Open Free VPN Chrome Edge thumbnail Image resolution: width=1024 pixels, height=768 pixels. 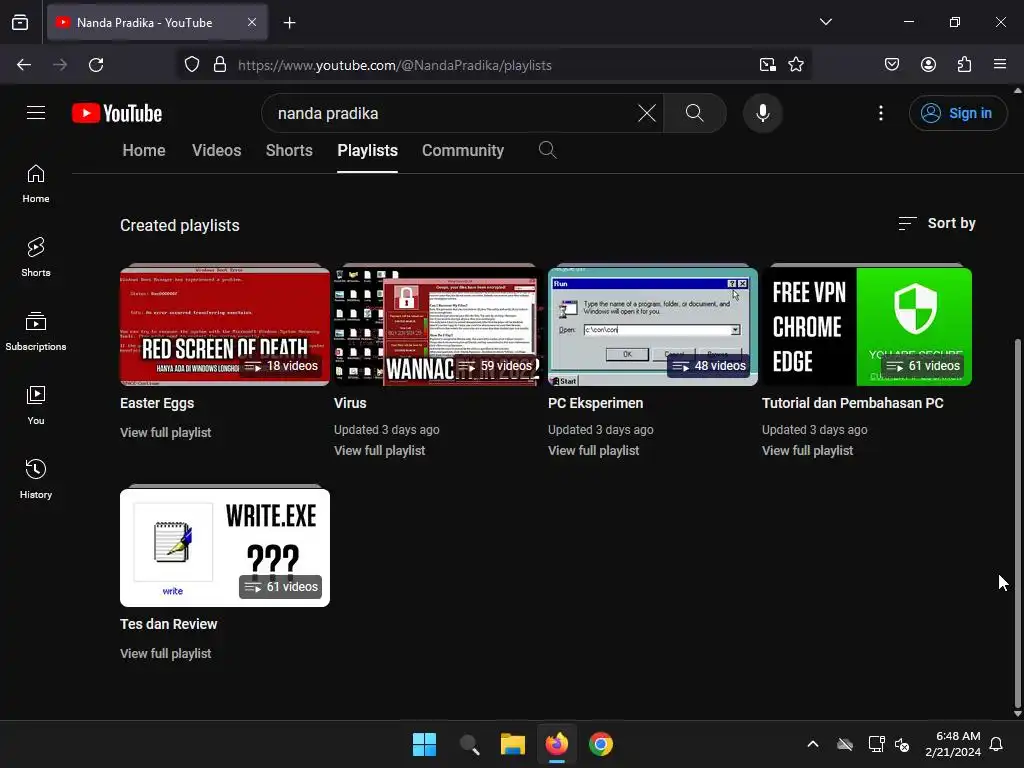tap(867, 327)
